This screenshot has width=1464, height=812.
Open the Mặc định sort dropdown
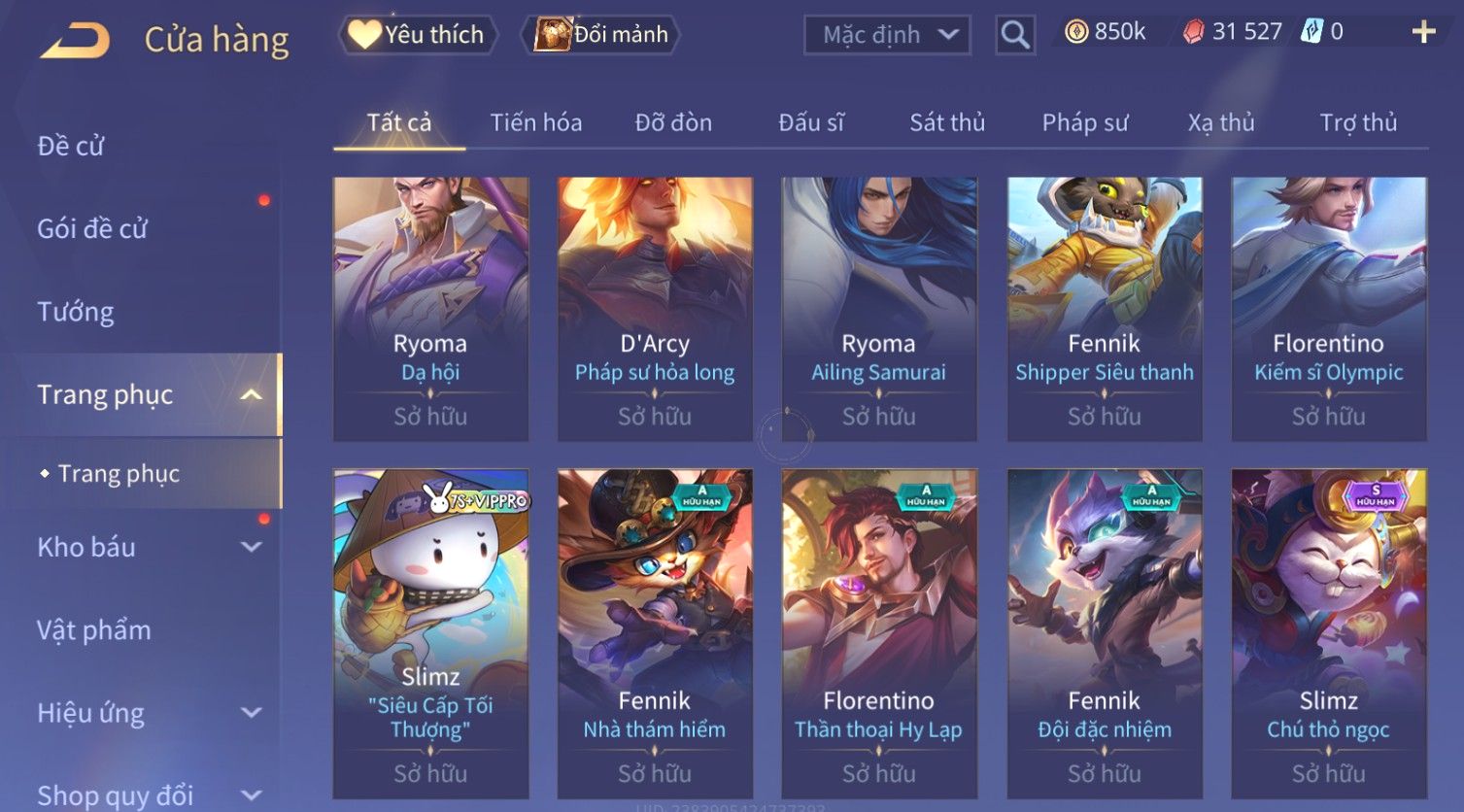tap(887, 35)
